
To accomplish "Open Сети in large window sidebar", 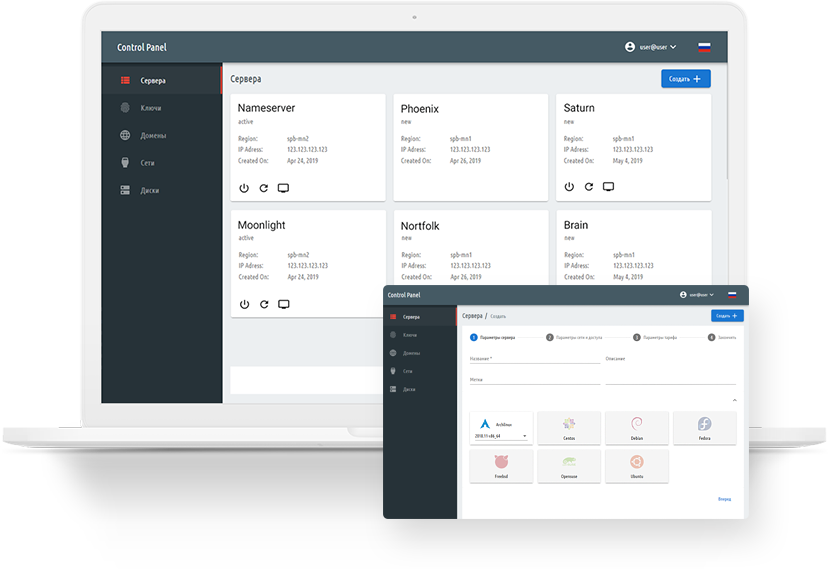I will pyautogui.click(x=161, y=163).
